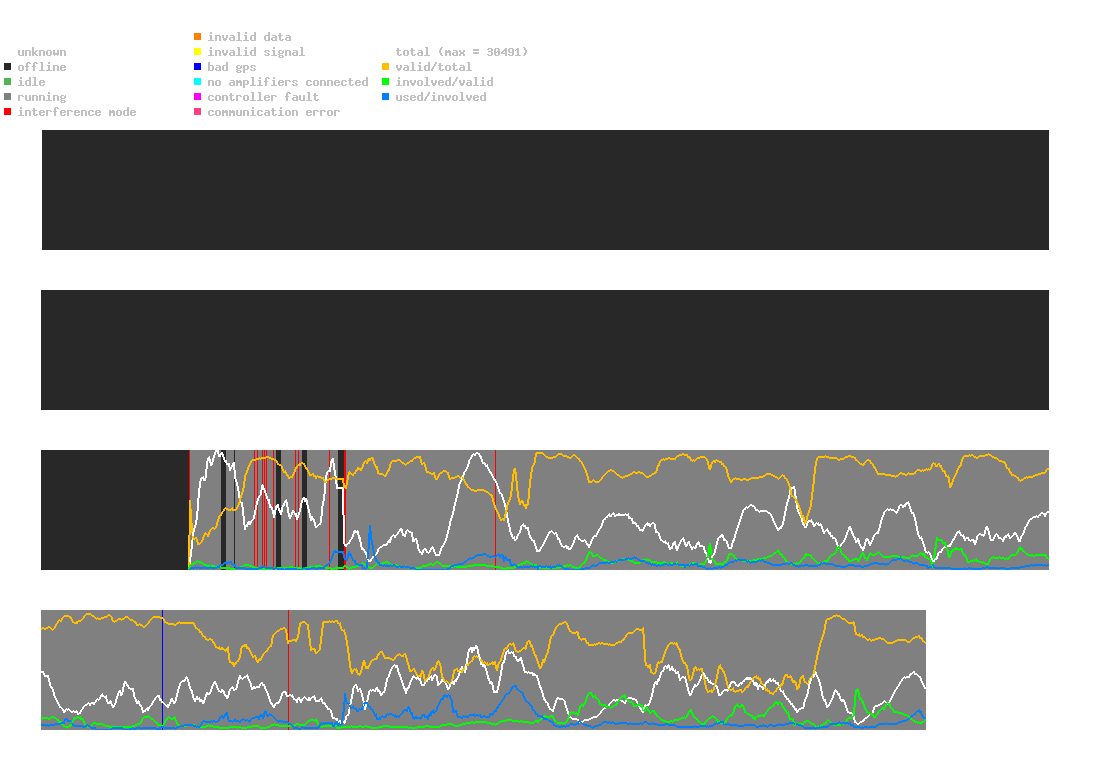The height and width of the screenshot is (764, 1095).
Task: Click the first offline status bar
Action: pyautogui.click(x=545, y=190)
